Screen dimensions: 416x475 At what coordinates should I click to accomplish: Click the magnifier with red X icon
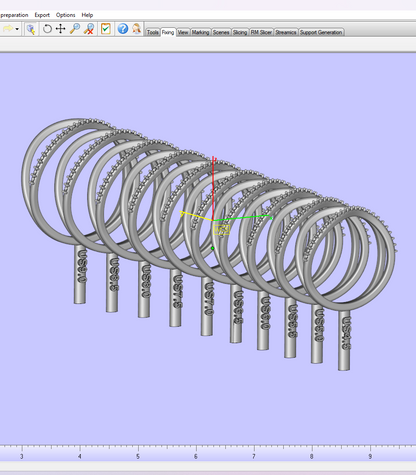[89, 29]
